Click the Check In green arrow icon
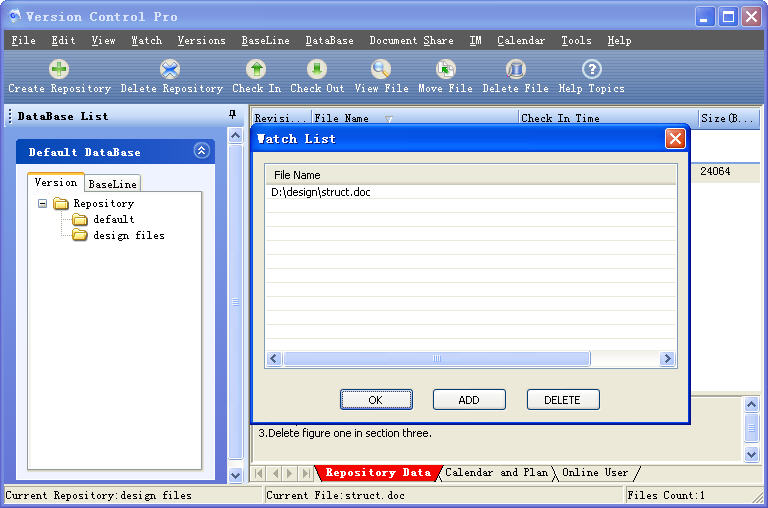This screenshot has height=508, width=768. [256, 69]
